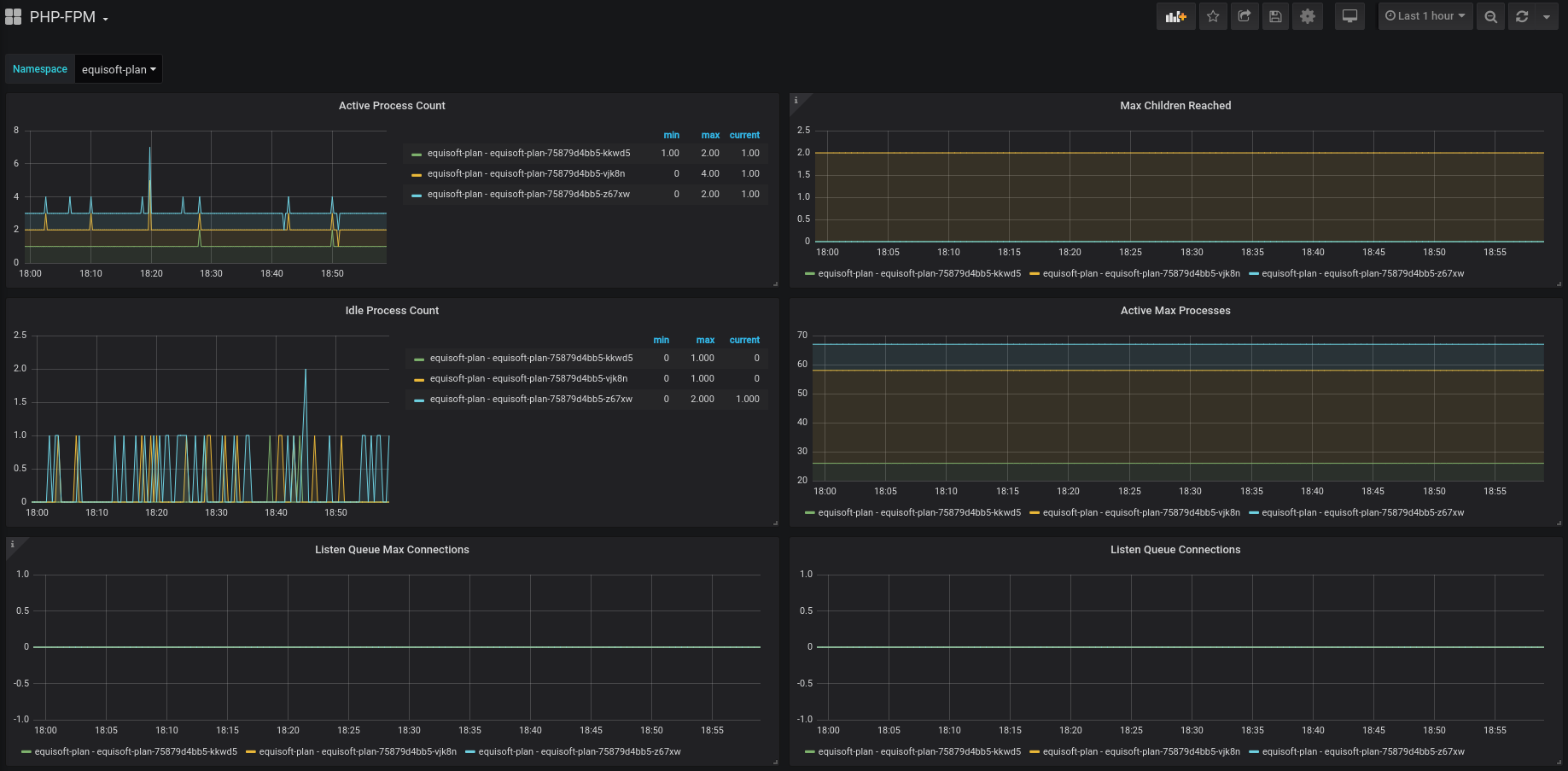Image resolution: width=1568 pixels, height=771 pixels.
Task: Open dashboard settings gear icon
Action: 1307,16
